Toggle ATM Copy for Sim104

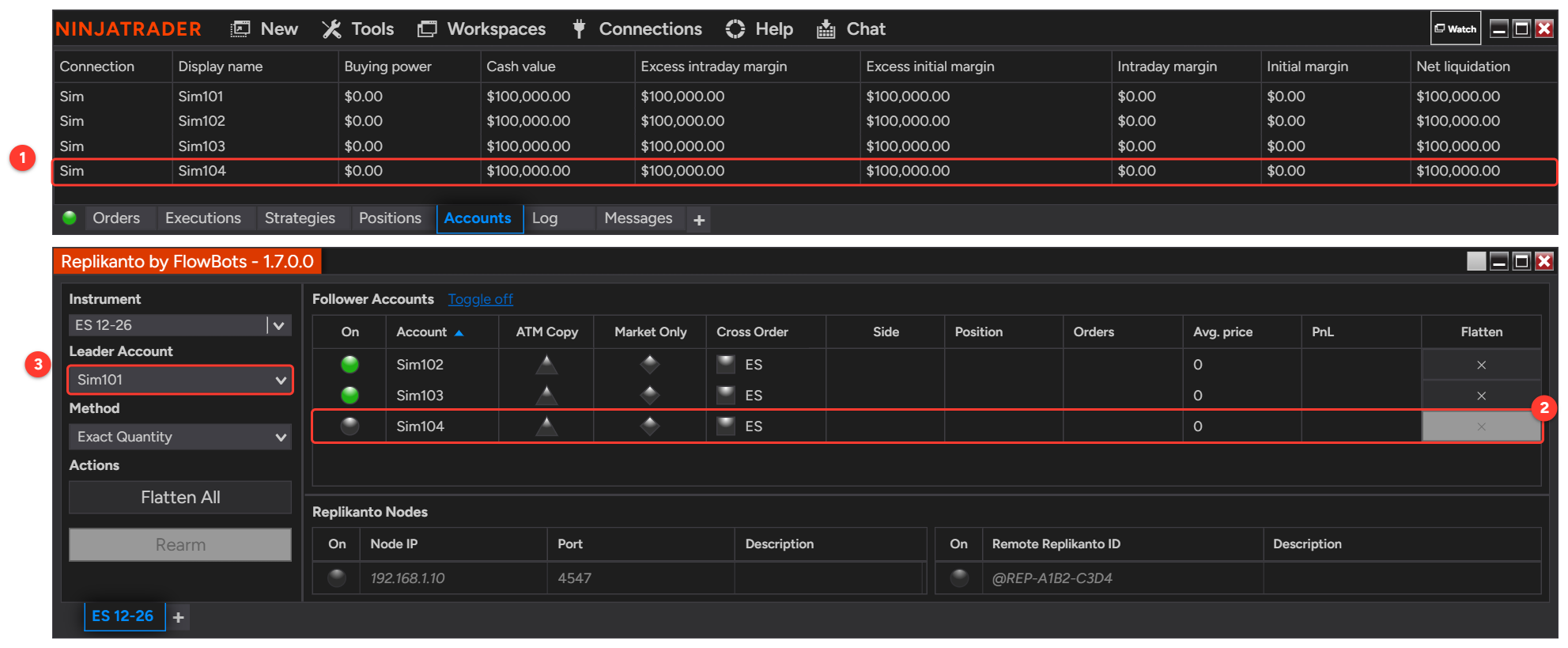pos(546,426)
